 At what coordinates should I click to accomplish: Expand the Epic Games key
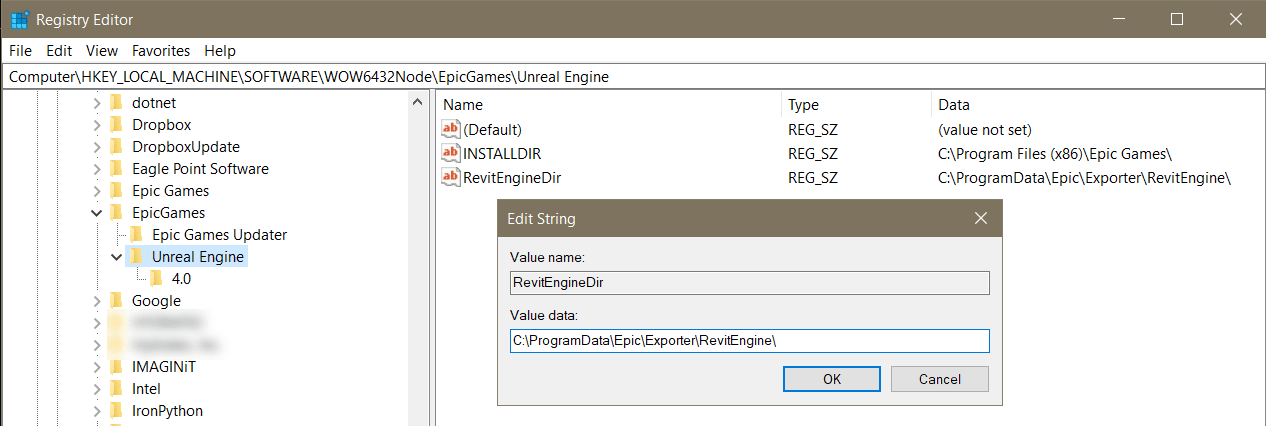97,191
